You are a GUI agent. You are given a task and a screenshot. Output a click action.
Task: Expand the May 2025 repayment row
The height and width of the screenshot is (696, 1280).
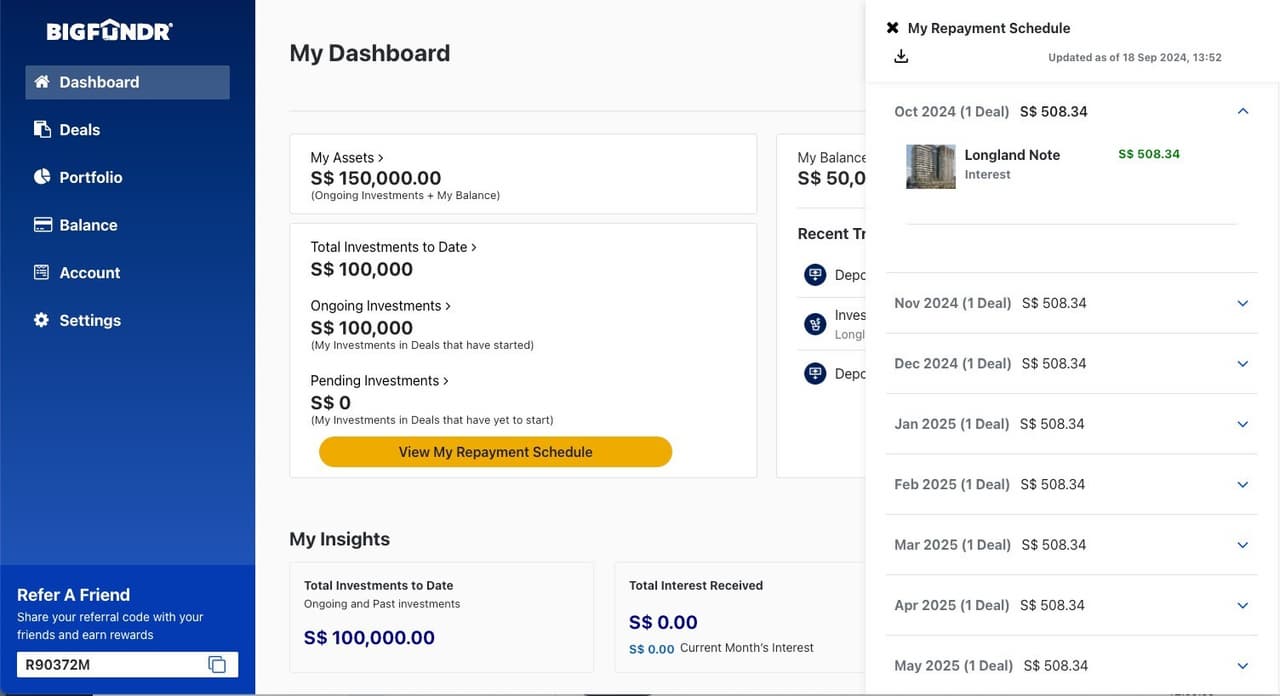point(1242,665)
